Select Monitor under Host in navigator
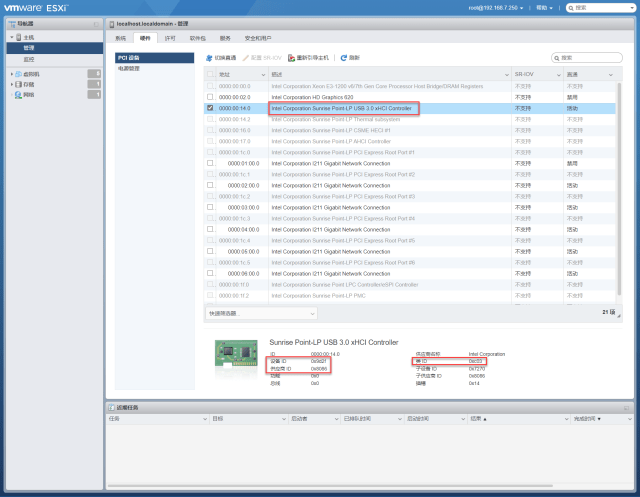This screenshot has width=640, height=497. click(55, 60)
